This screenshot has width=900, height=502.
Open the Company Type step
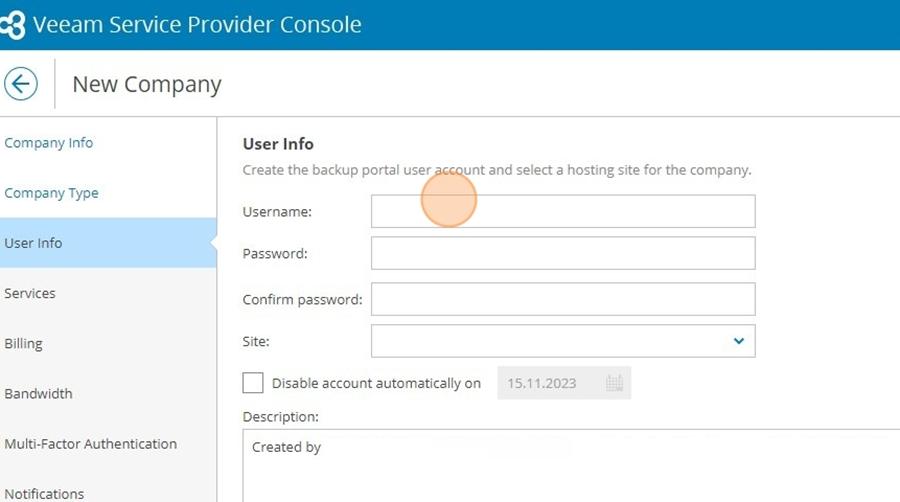click(x=51, y=193)
